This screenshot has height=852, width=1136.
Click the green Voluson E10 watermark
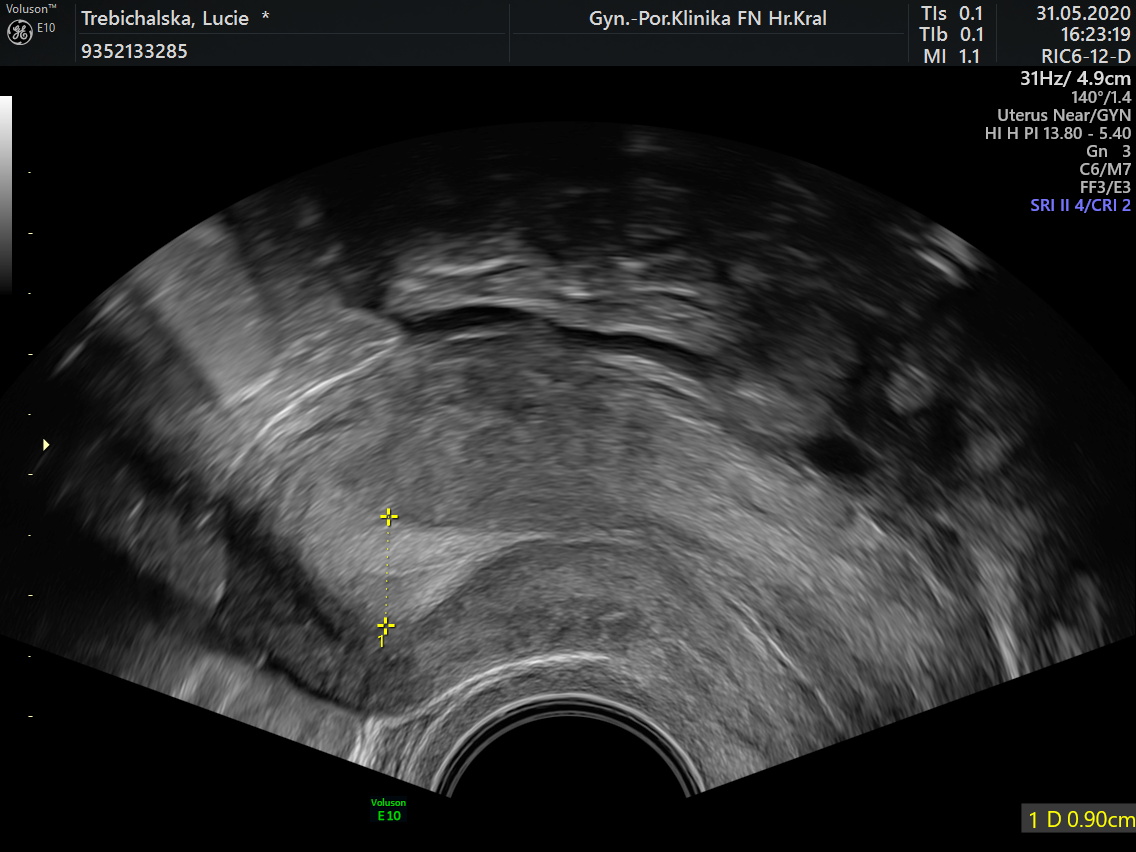click(x=386, y=809)
